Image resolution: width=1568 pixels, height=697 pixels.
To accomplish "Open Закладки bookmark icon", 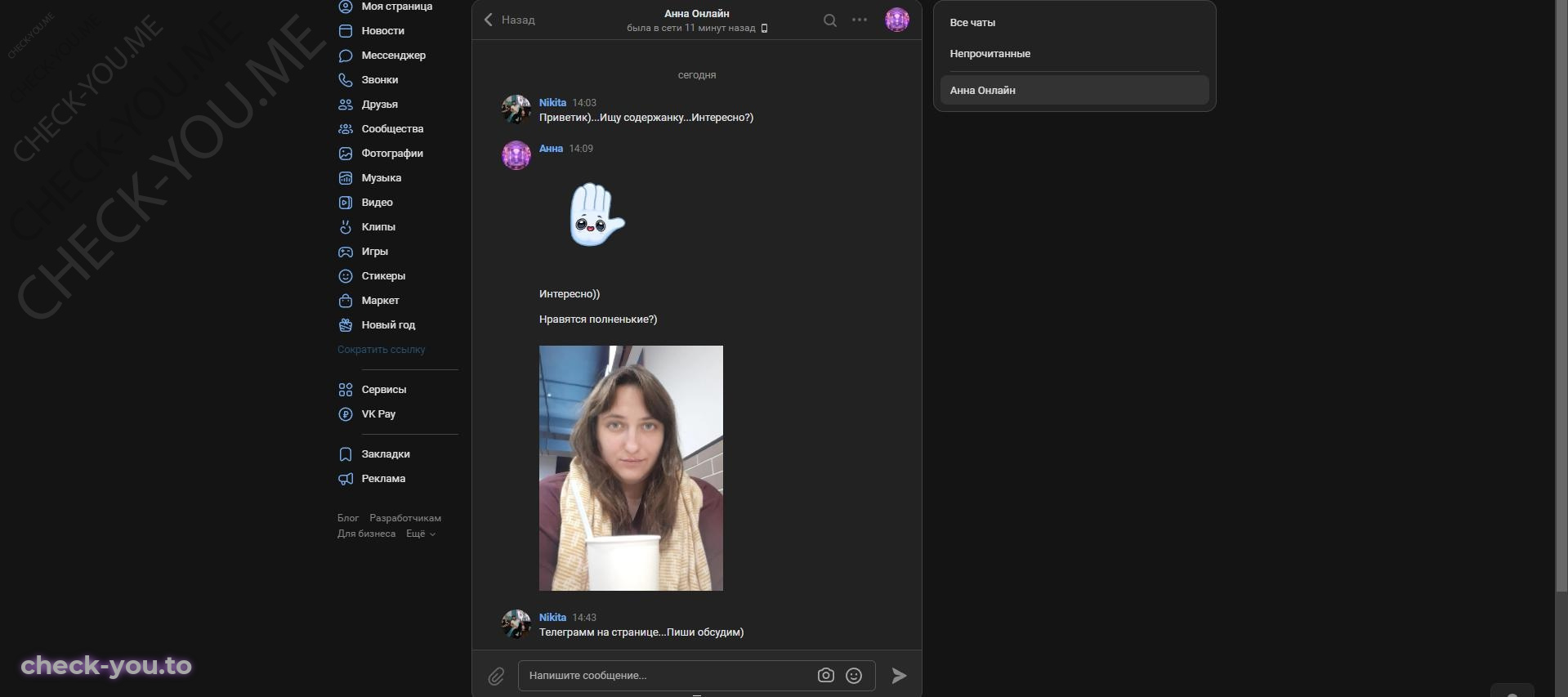I will [x=346, y=454].
